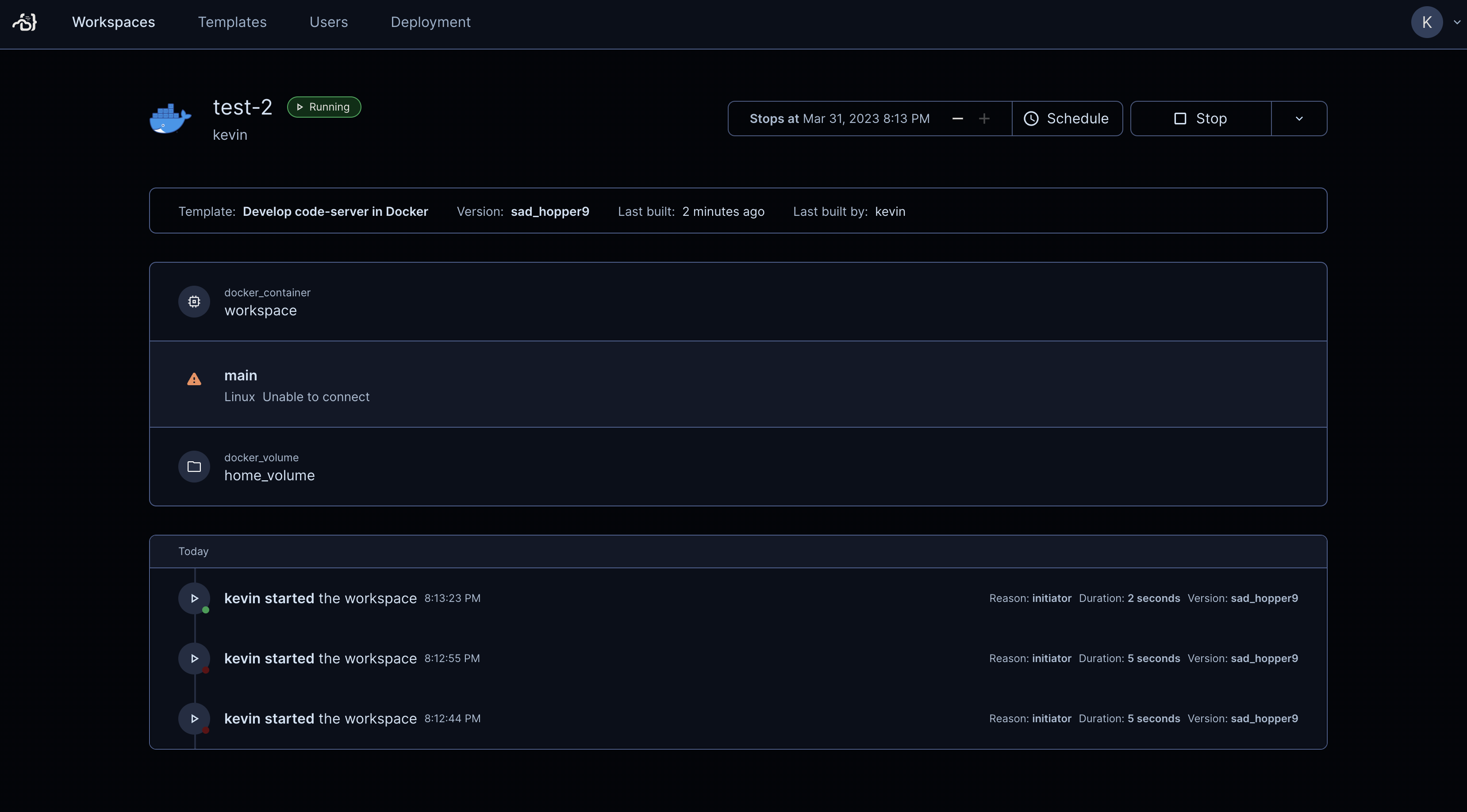Click the Running status badge

coord(323,107)
